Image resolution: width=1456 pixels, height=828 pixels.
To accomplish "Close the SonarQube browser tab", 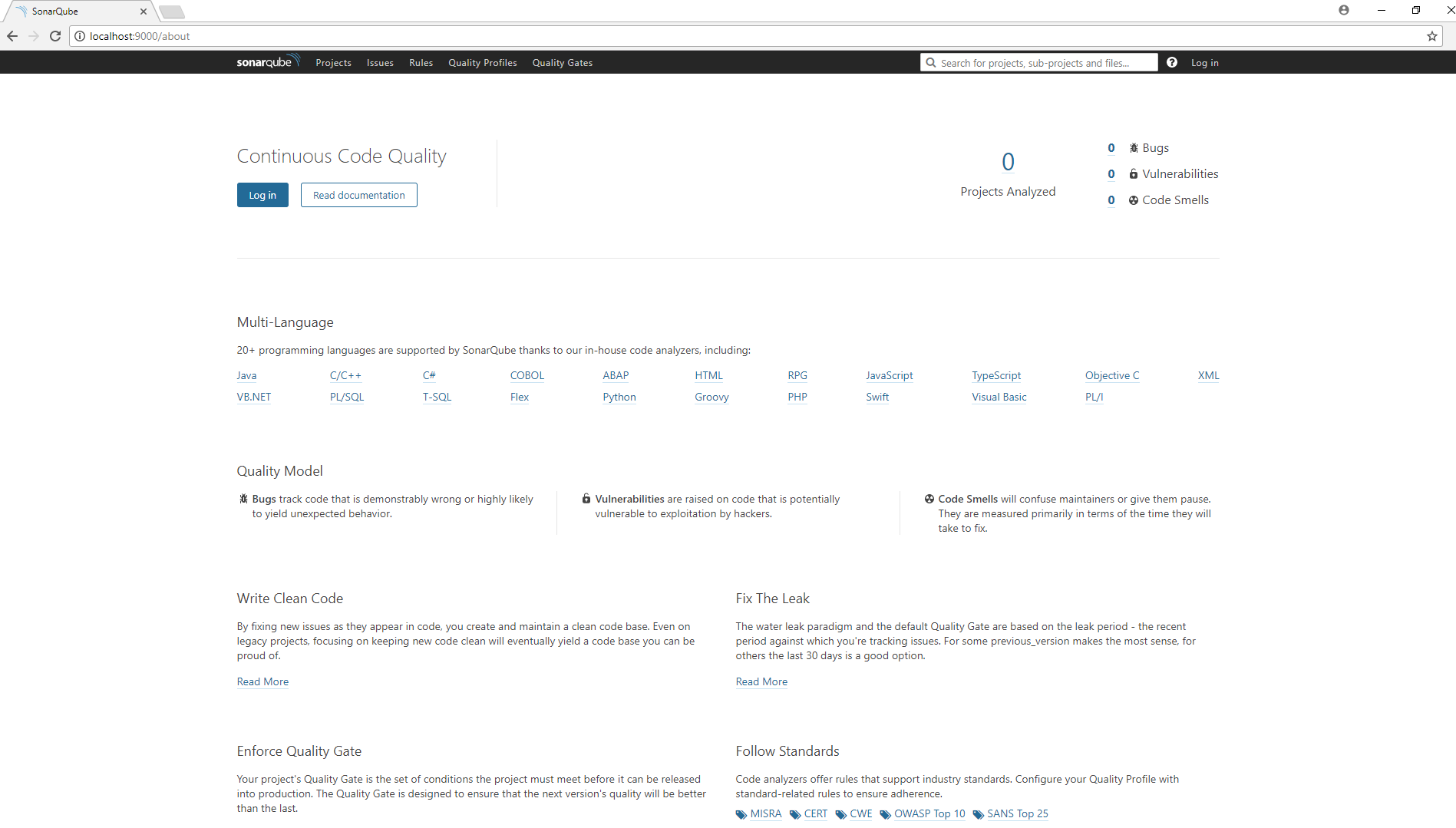I will (x=144, y=12).
